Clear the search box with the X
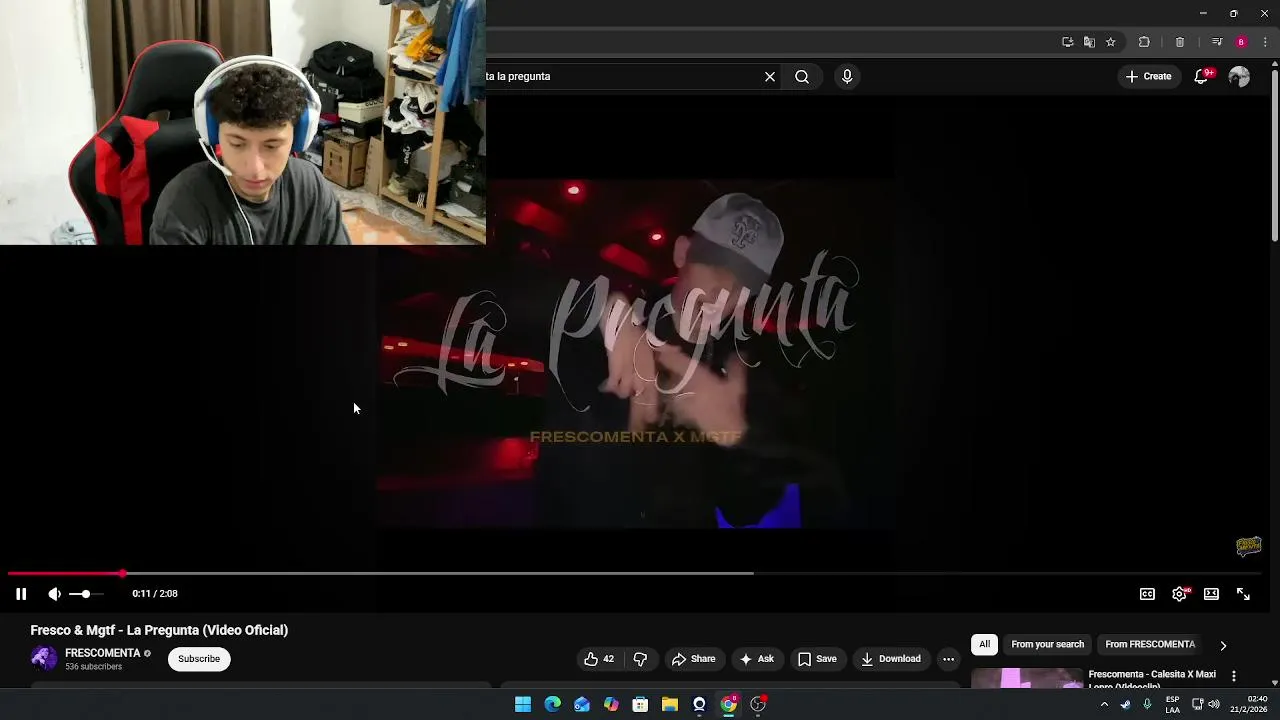Screen dimensions: 1280x720 pos(770,76)
